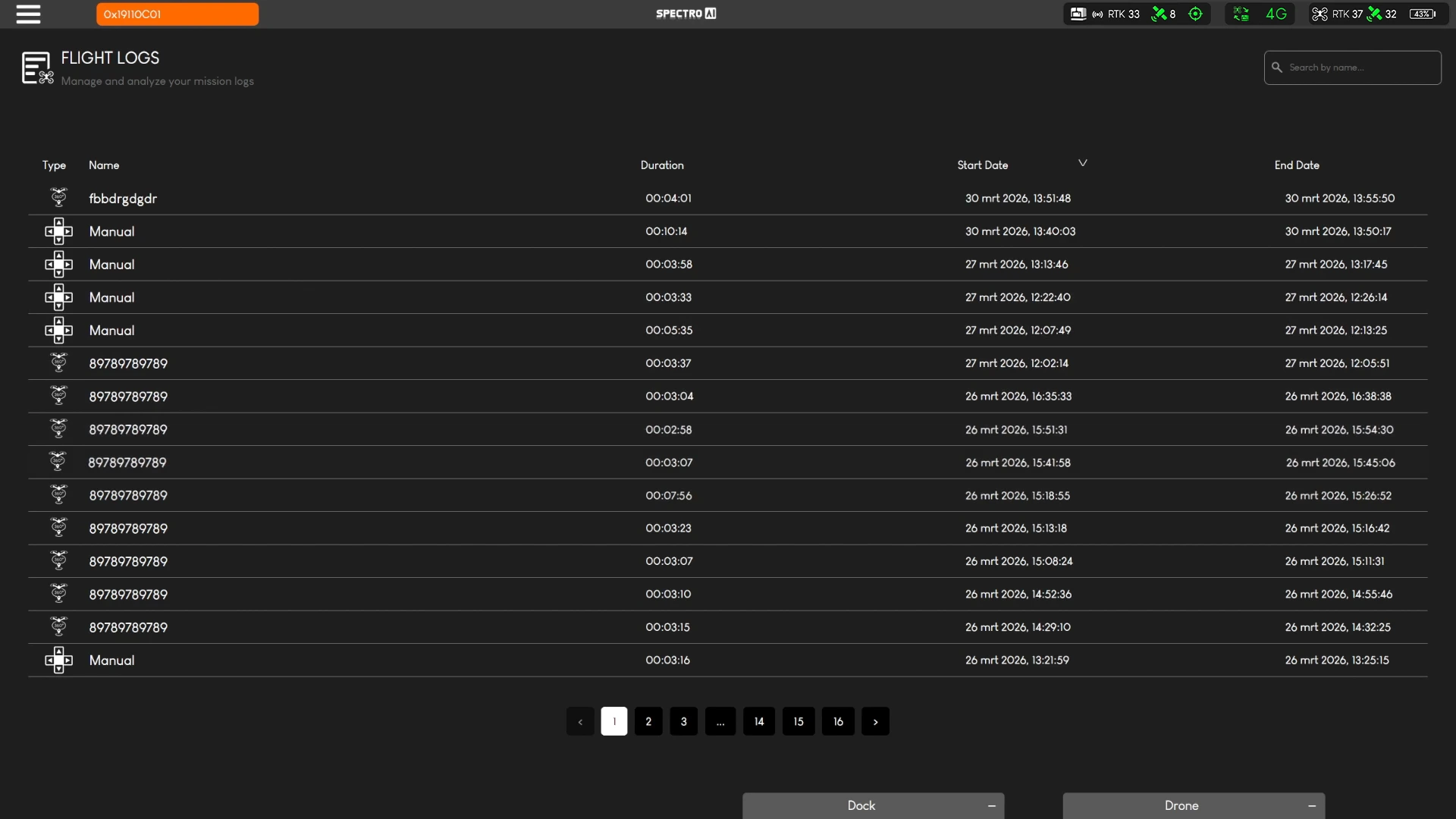This screenshot has width=1456, height=819.
Task: Open the hamburger navigation menu
Action: [x=28, y=14]
